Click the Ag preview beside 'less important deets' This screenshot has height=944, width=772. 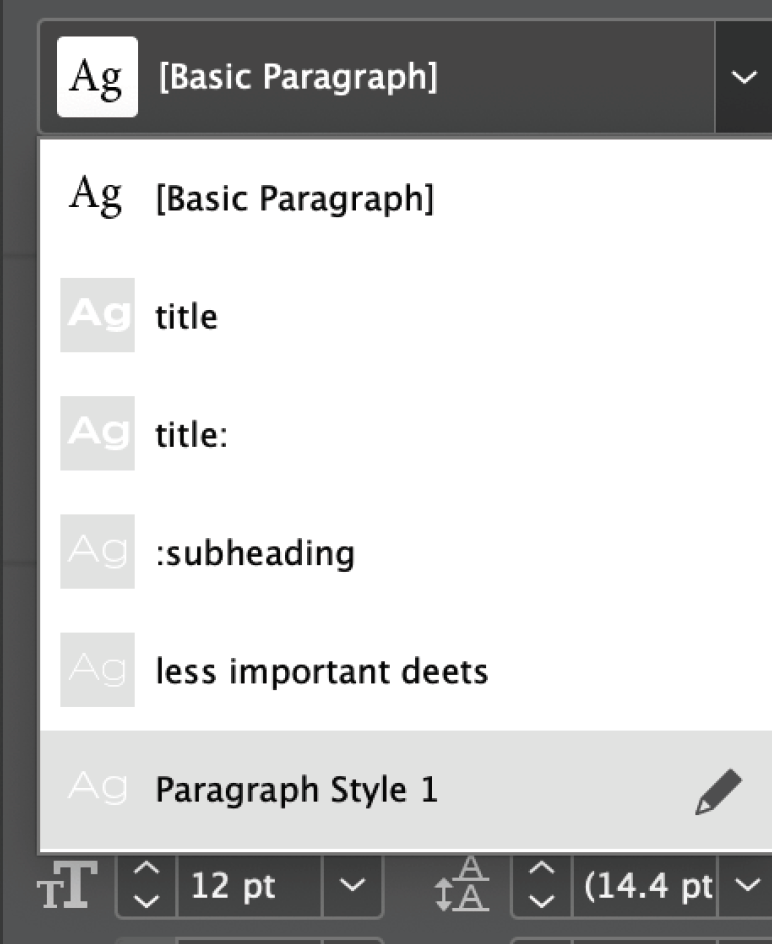97,669
